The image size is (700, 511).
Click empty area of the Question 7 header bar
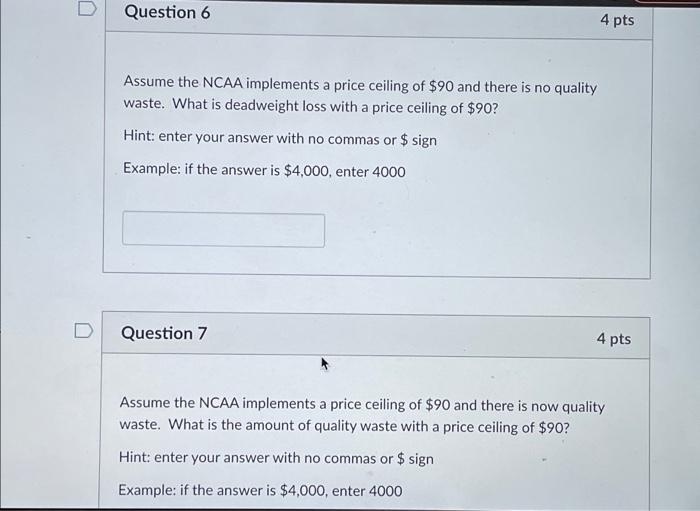[402, 336]
